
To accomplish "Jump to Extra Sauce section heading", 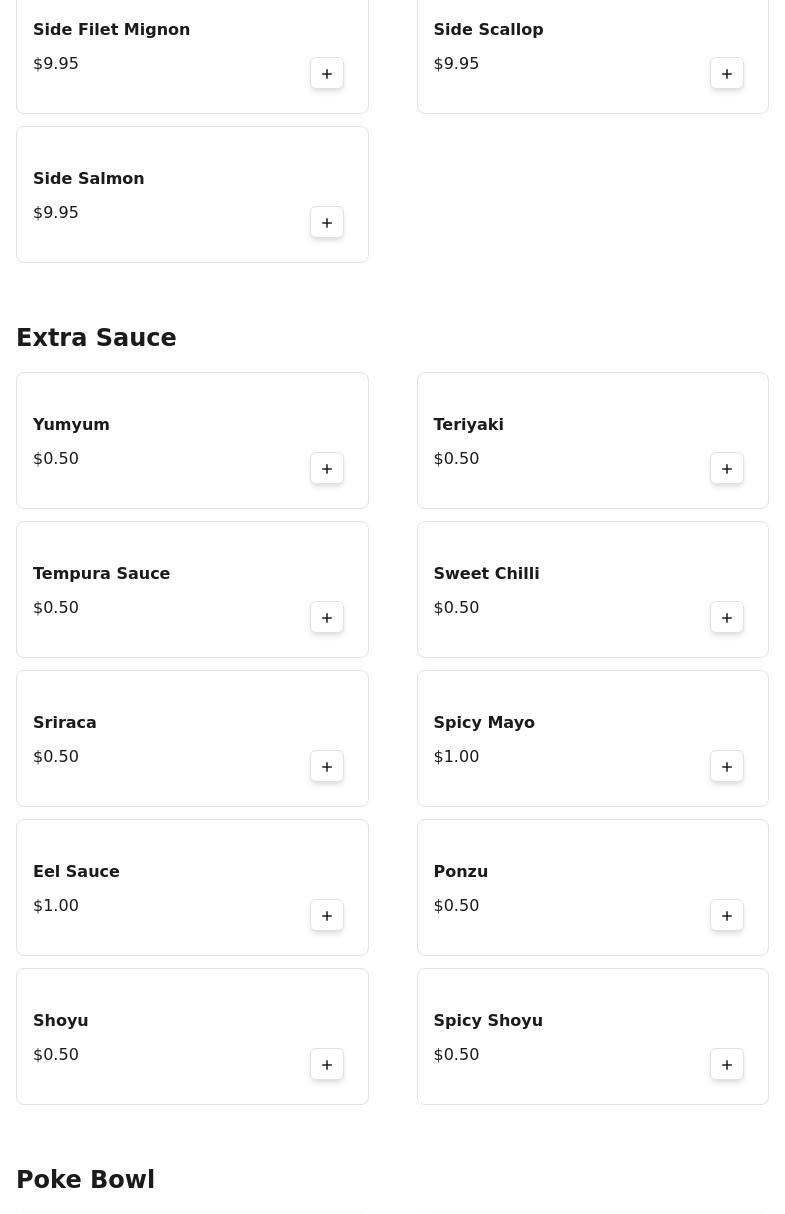I will 96,338.
